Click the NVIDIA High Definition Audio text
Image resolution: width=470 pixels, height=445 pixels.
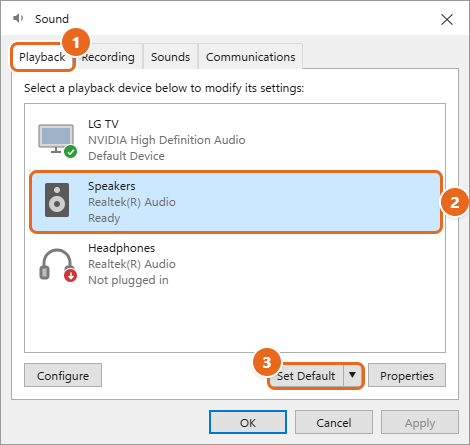tap(167, 140)
